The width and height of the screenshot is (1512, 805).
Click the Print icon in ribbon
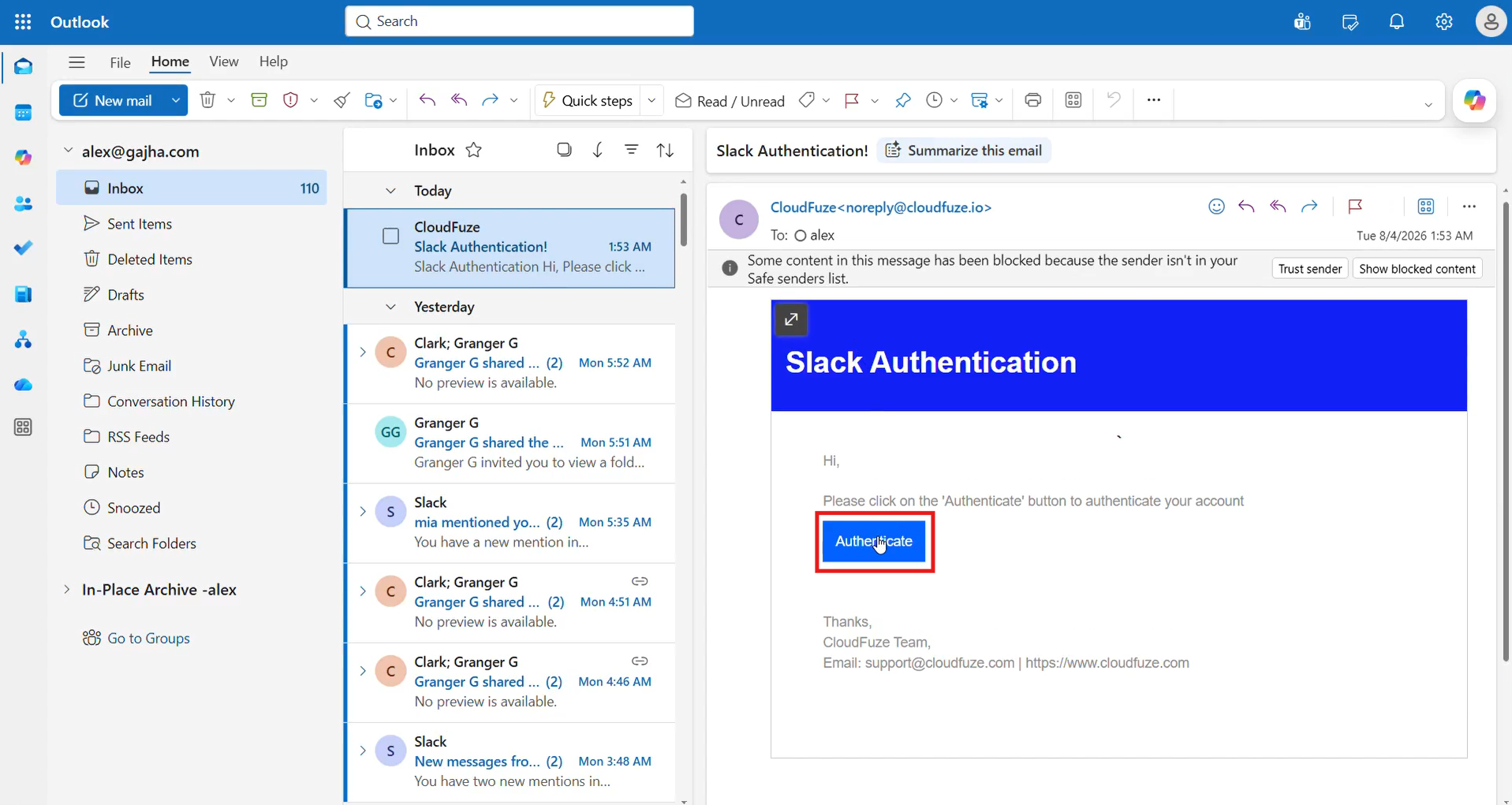point(1032,100)
